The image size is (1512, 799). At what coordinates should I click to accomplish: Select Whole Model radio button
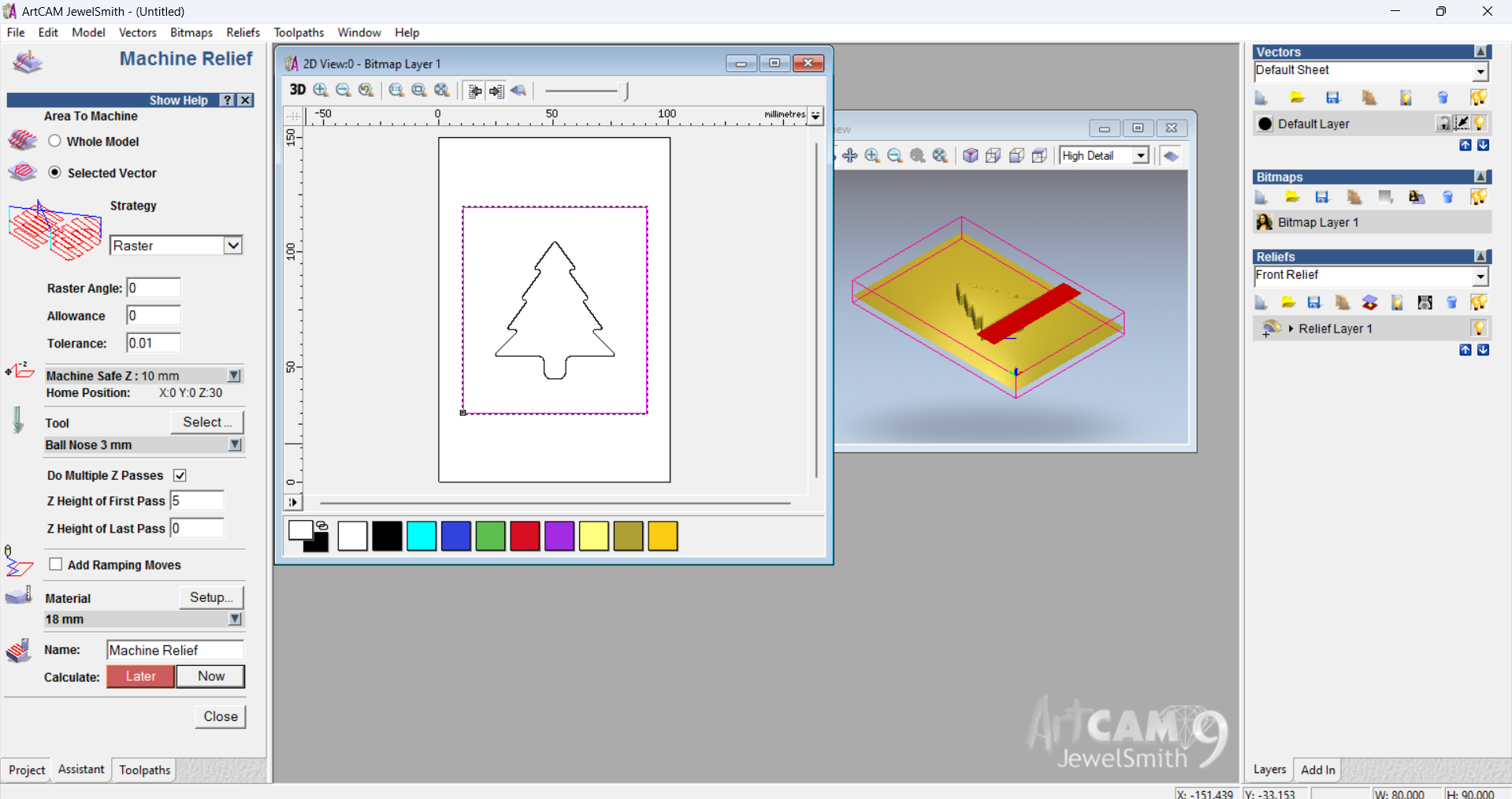point(54,141)
